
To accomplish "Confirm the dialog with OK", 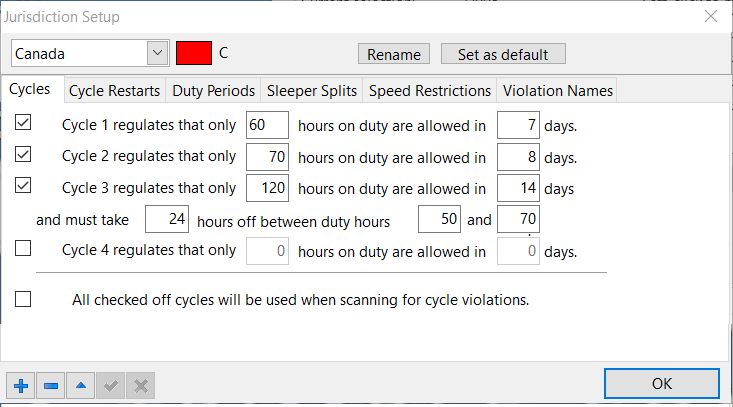I will tap(661, 384).
